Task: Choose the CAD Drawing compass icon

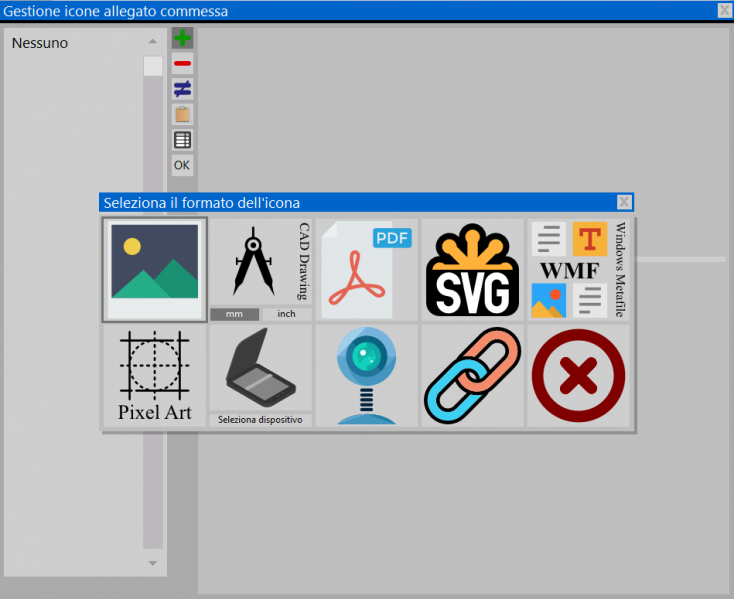Action: point(260,262)
